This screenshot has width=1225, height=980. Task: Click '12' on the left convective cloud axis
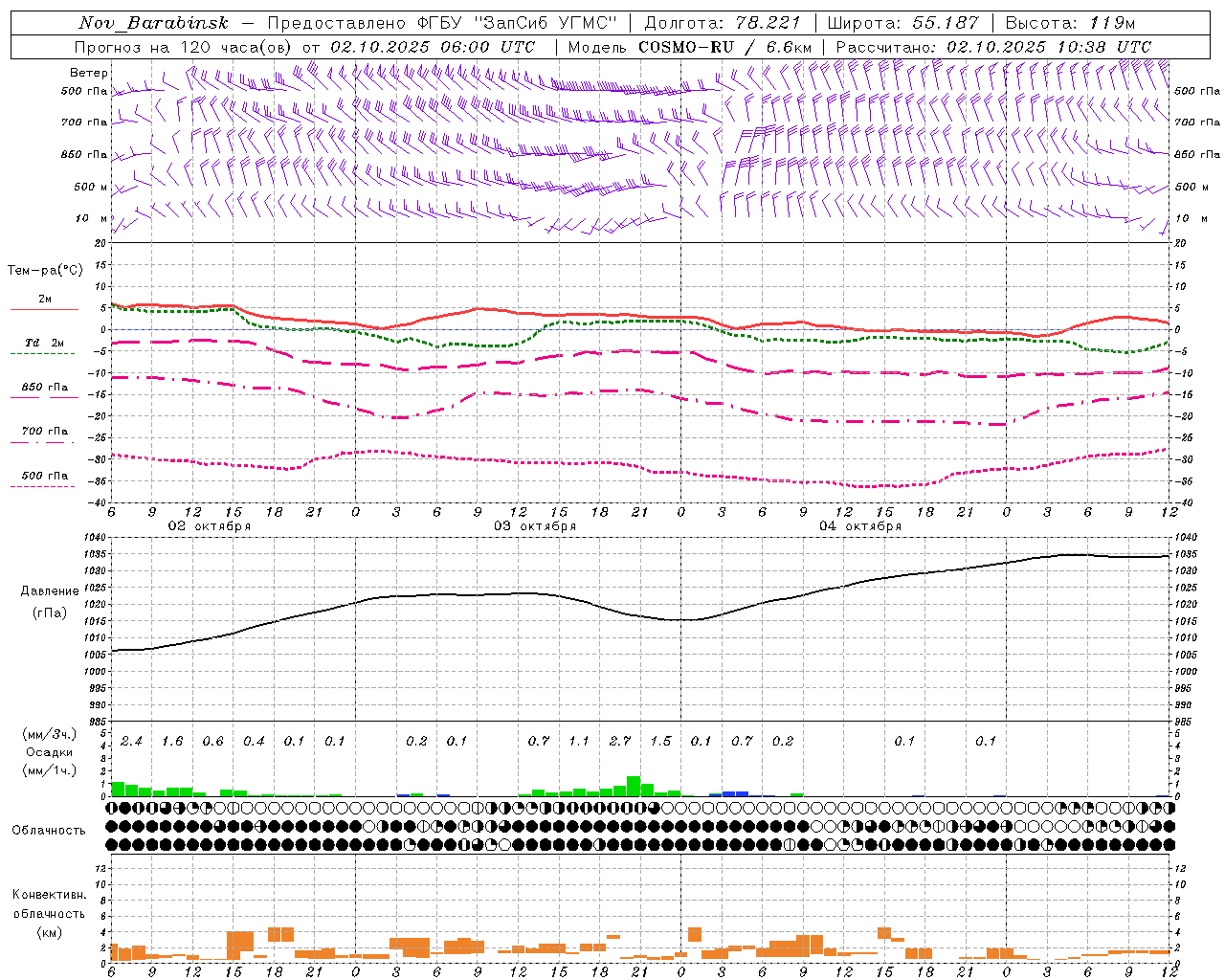pos(100,868)
